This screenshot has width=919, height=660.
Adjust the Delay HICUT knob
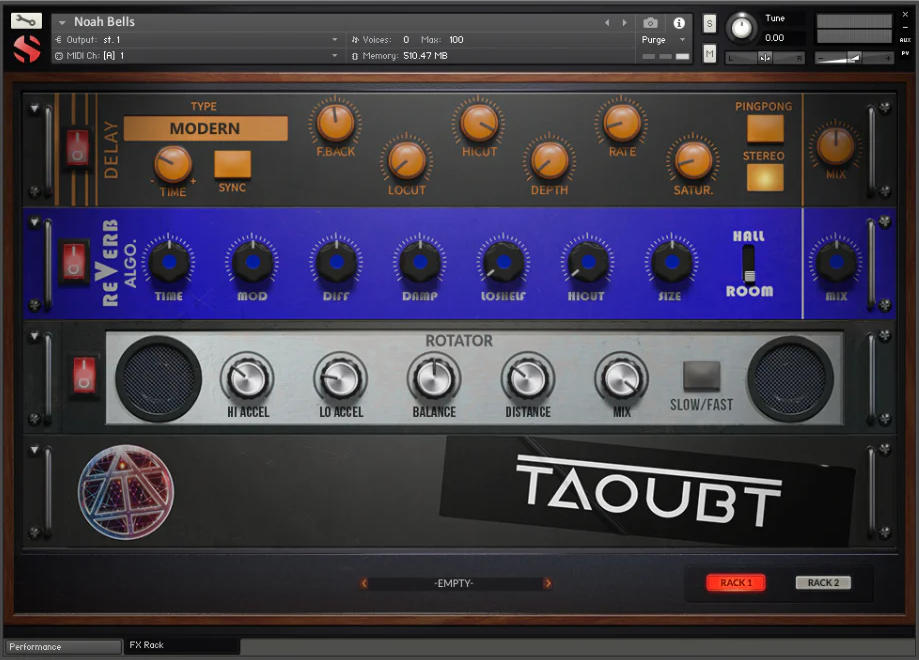click(x=479, y=123)
